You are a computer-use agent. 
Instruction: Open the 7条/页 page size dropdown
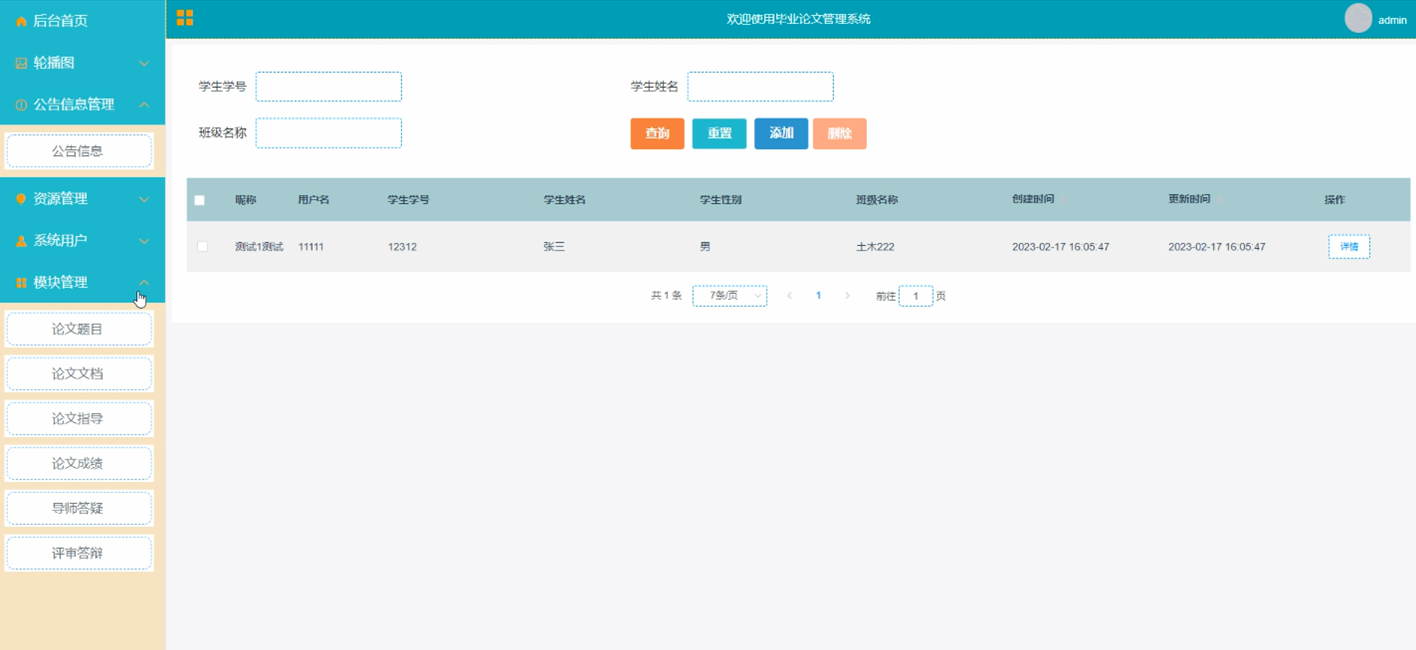pos(730,296)
